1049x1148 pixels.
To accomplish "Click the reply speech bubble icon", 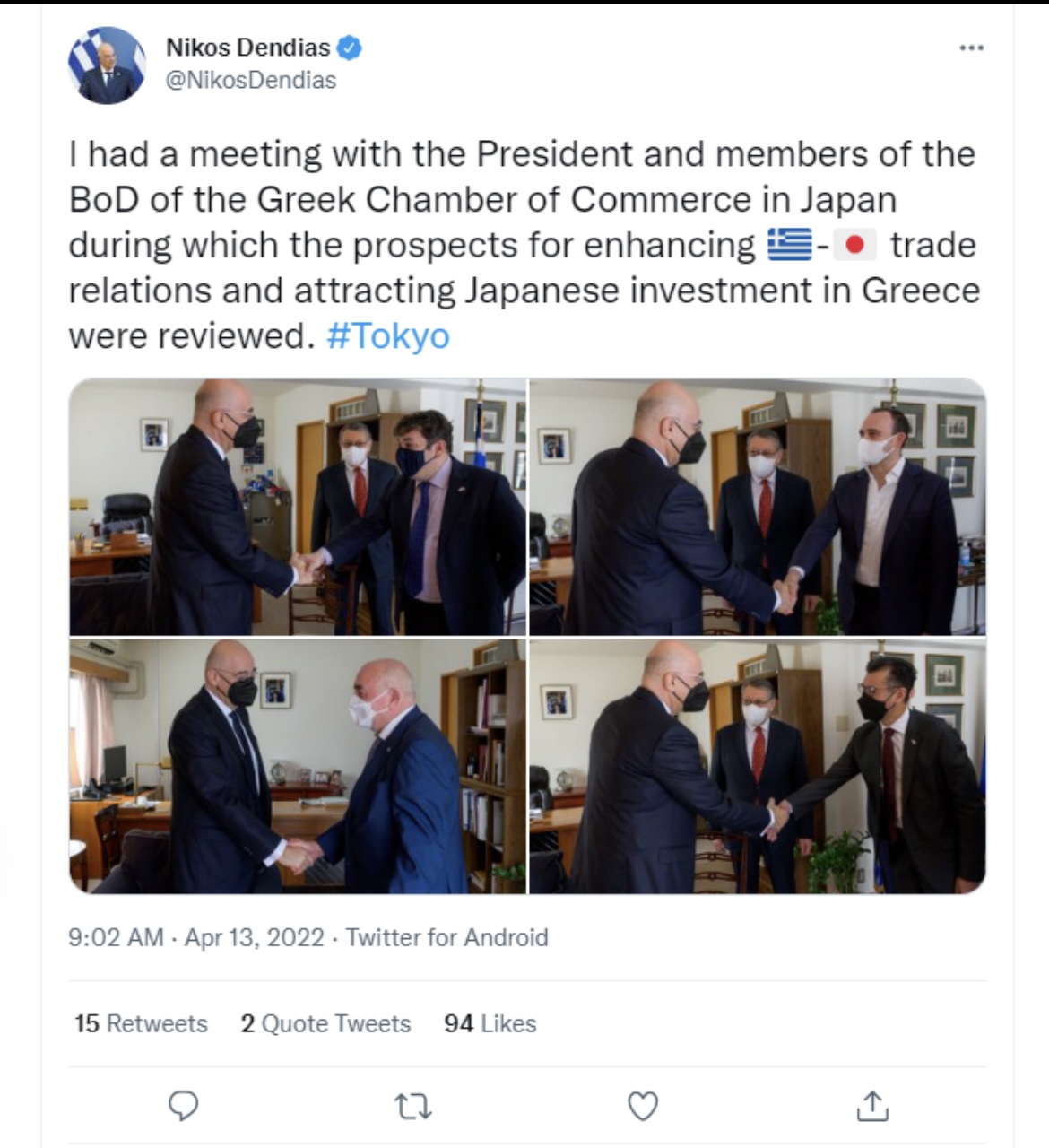I will tap(184, 1106).
